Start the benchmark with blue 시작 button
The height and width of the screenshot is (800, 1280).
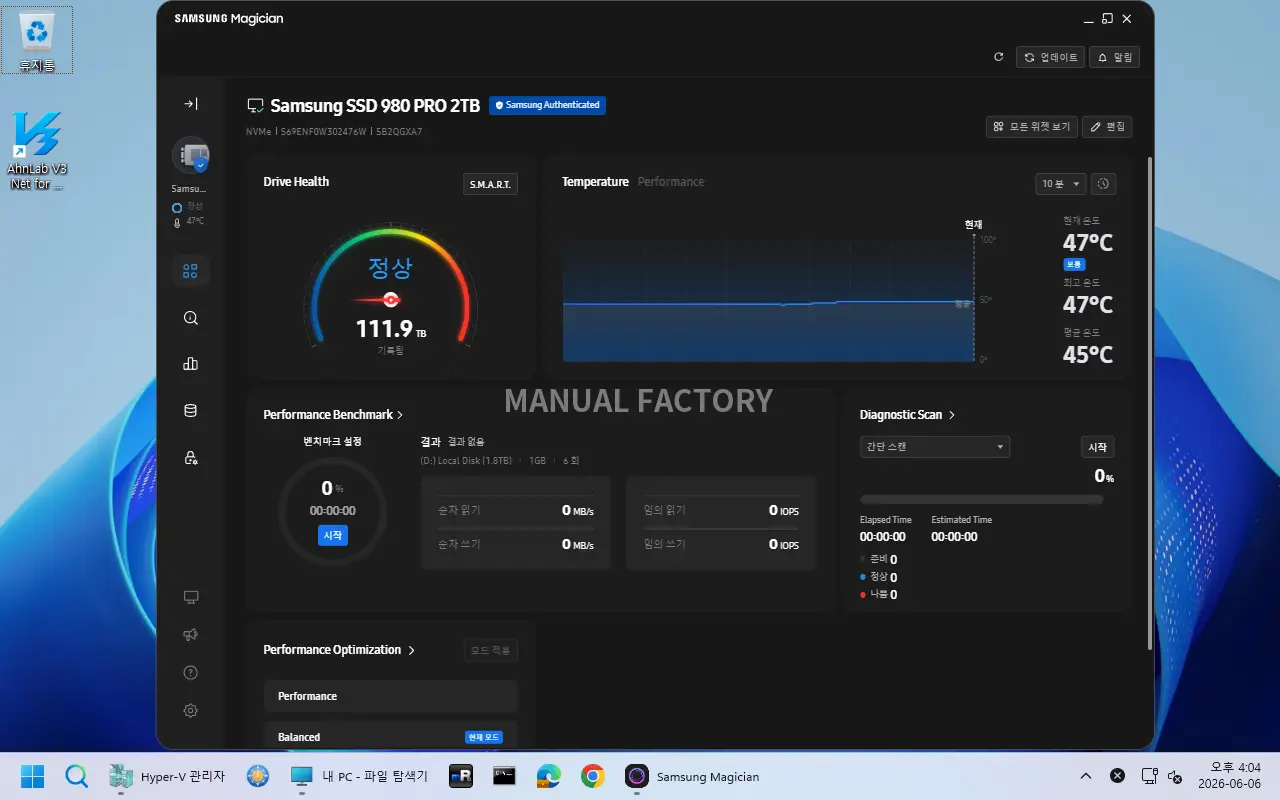(333, 536)
